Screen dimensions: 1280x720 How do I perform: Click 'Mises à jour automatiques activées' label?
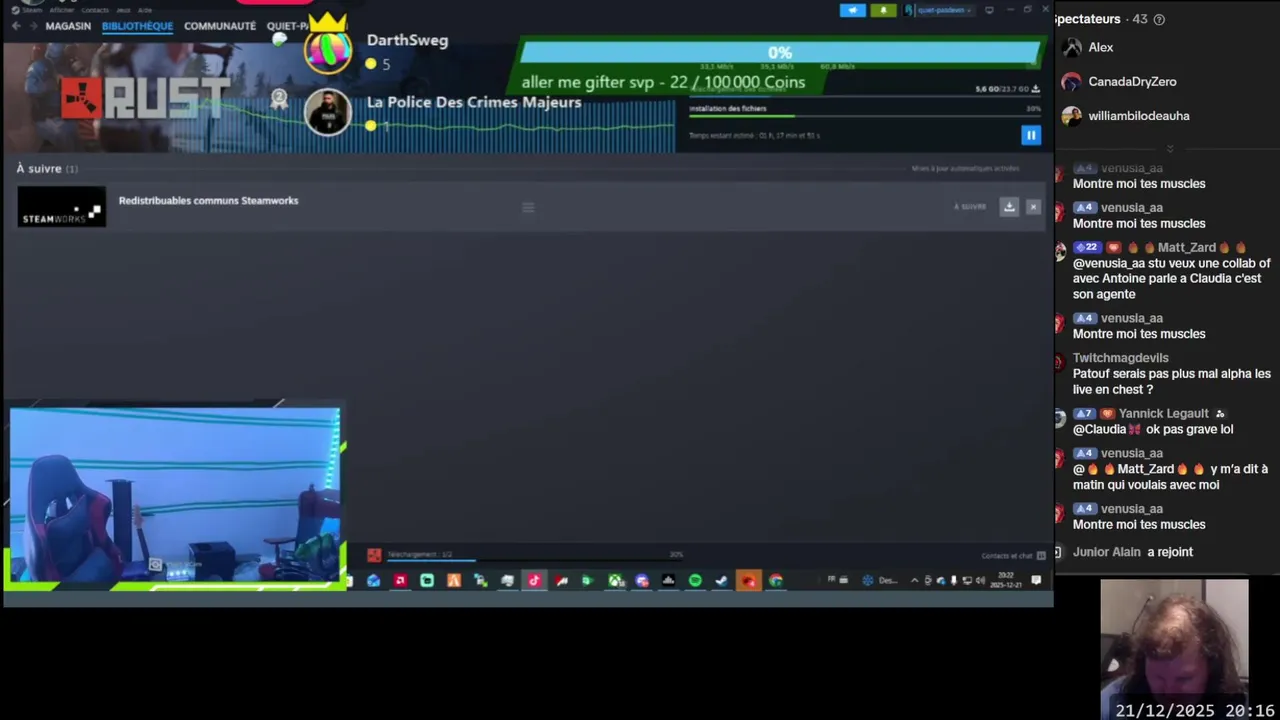click(965, 169)
